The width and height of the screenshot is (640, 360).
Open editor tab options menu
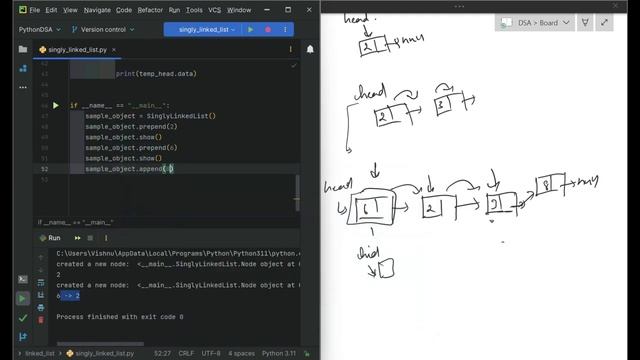tap(291, 49)
